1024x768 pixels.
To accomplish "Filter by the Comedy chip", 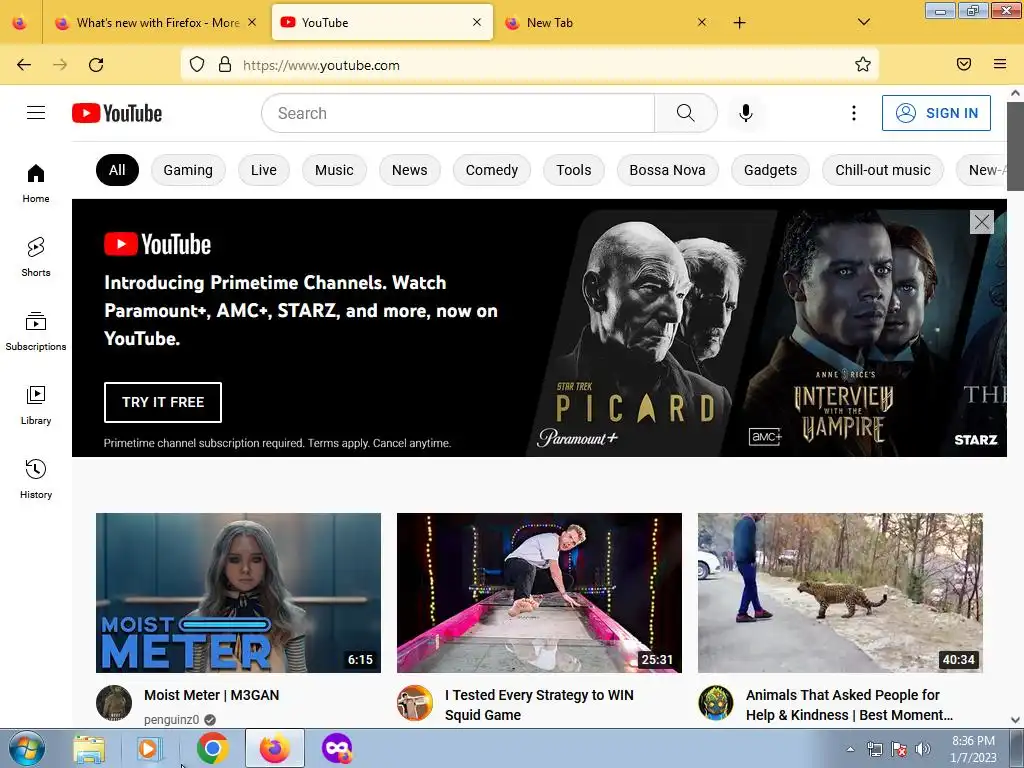I will click(492, 170).
